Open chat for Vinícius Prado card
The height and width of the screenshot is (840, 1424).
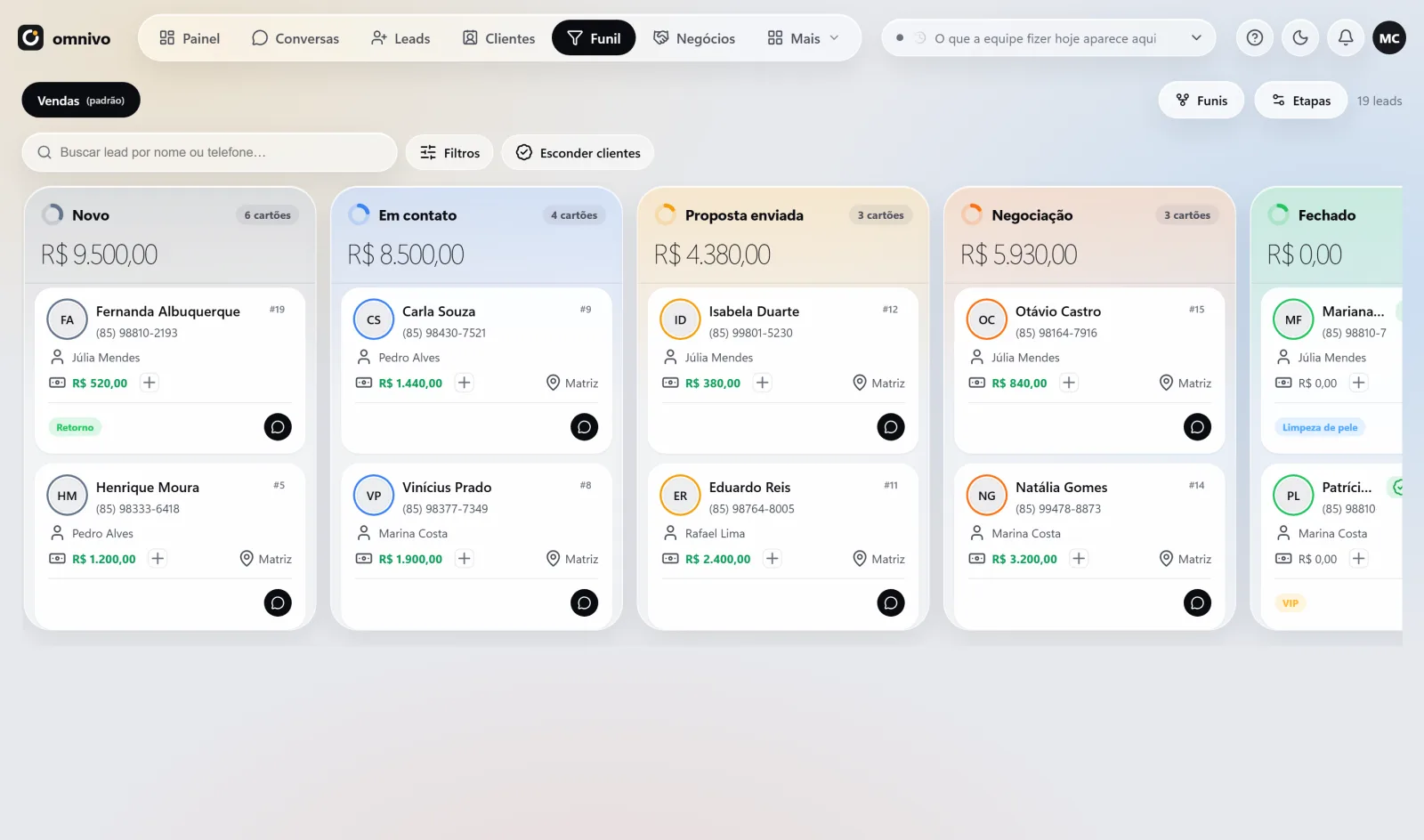584,603
